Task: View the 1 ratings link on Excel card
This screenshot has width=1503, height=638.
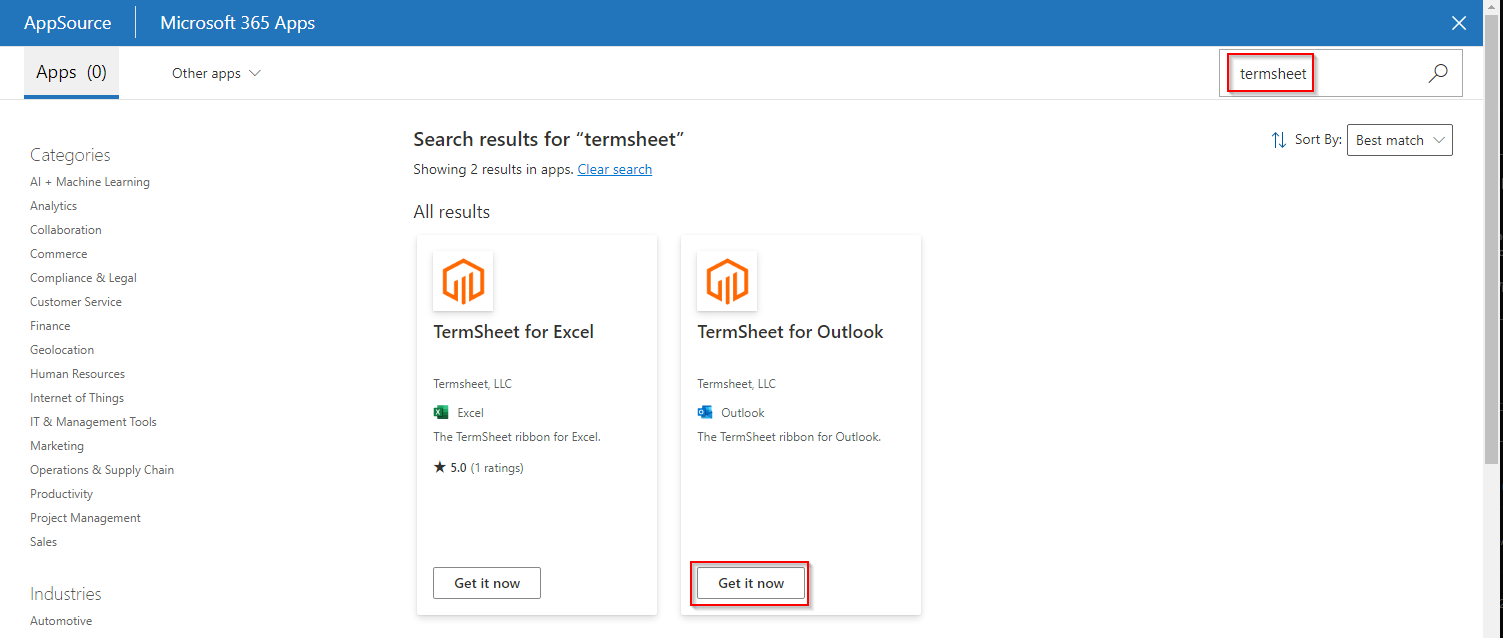Action: [497, 467]
